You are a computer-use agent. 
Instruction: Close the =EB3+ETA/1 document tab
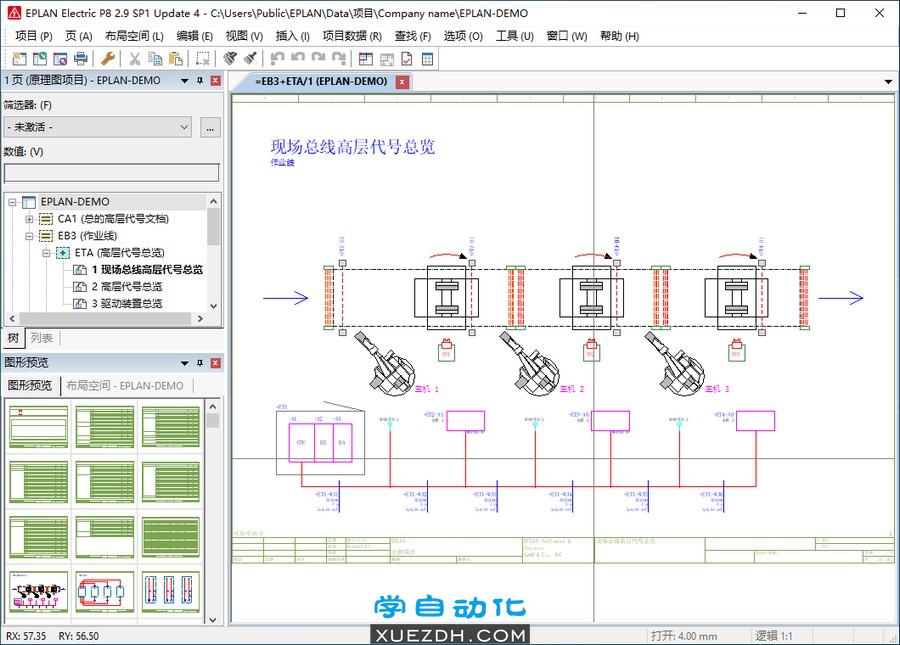[402, 82]
